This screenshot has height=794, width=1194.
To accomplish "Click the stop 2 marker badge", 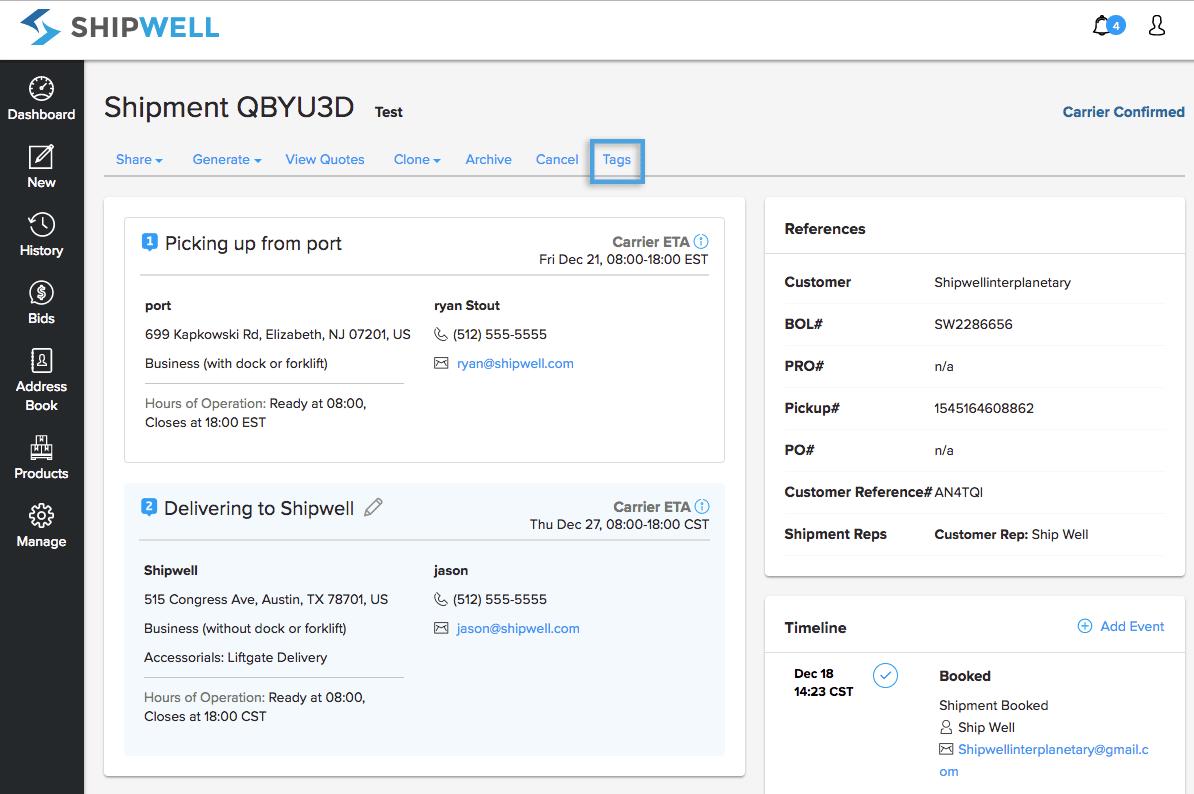I will point(148,508).
